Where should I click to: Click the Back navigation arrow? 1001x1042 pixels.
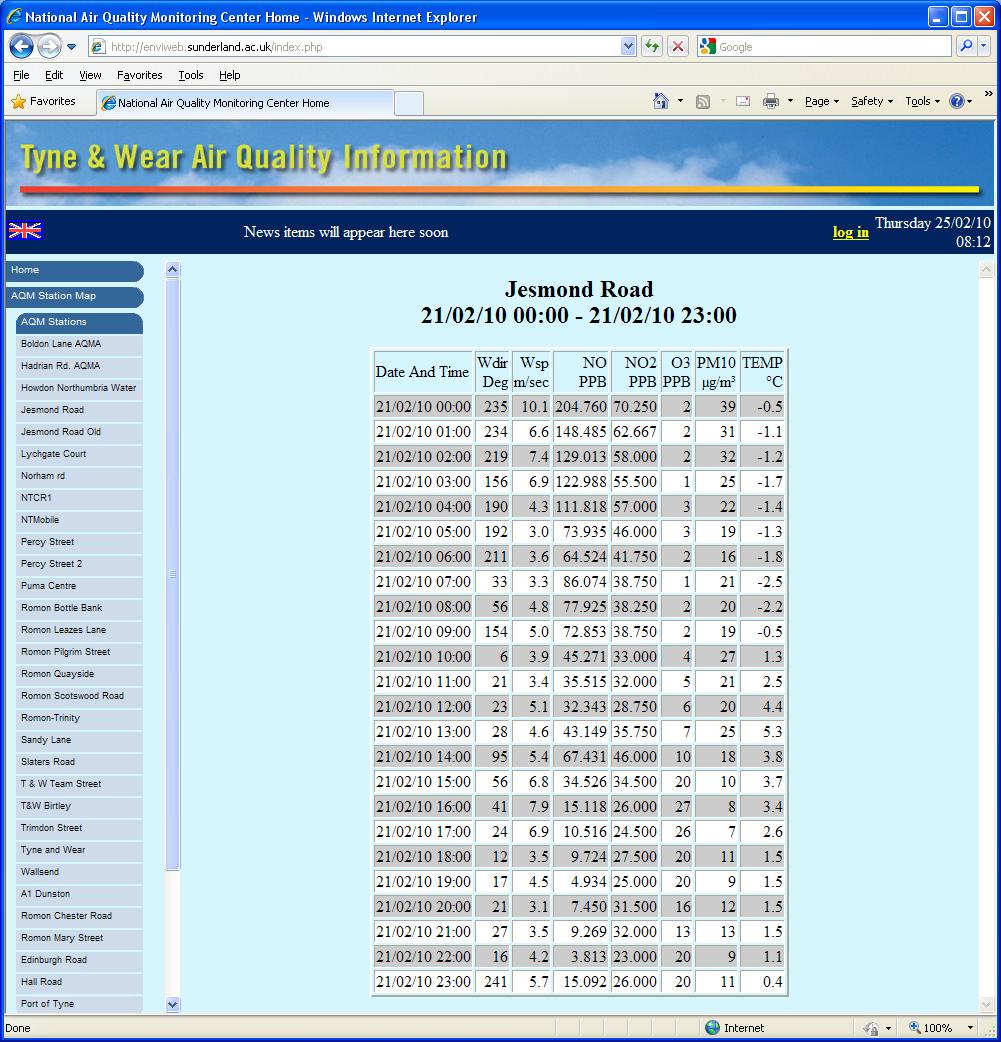(x=20, y=46)
